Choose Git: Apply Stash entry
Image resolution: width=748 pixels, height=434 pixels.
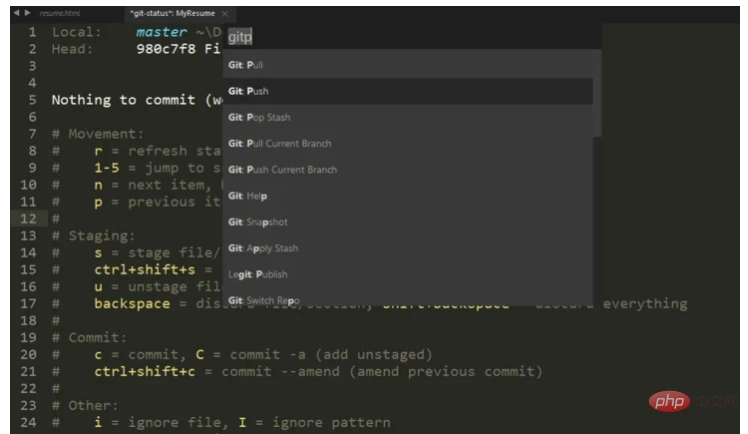408,248
